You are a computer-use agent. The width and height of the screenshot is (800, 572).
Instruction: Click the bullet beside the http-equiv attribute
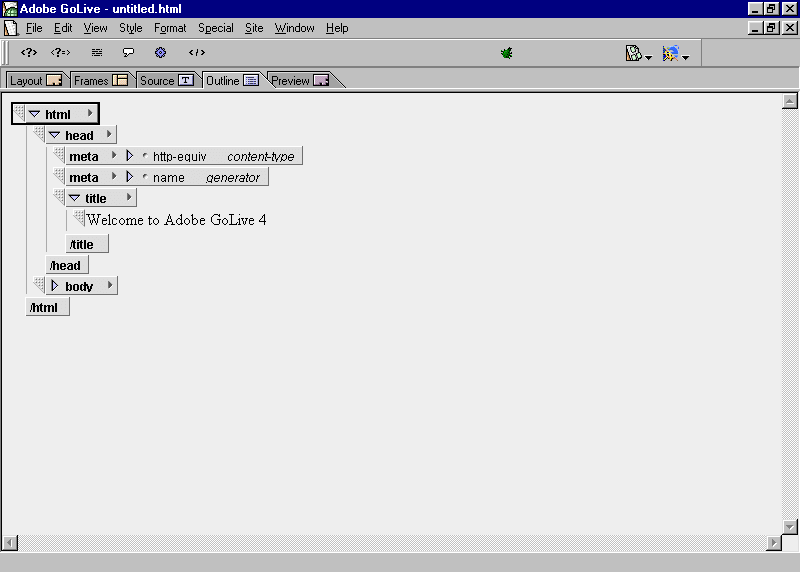[145, 156]
